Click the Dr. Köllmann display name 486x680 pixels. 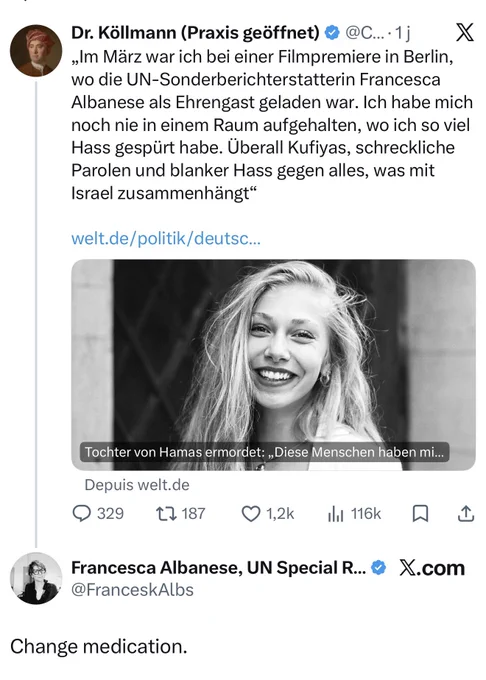(x=196, y=33)
